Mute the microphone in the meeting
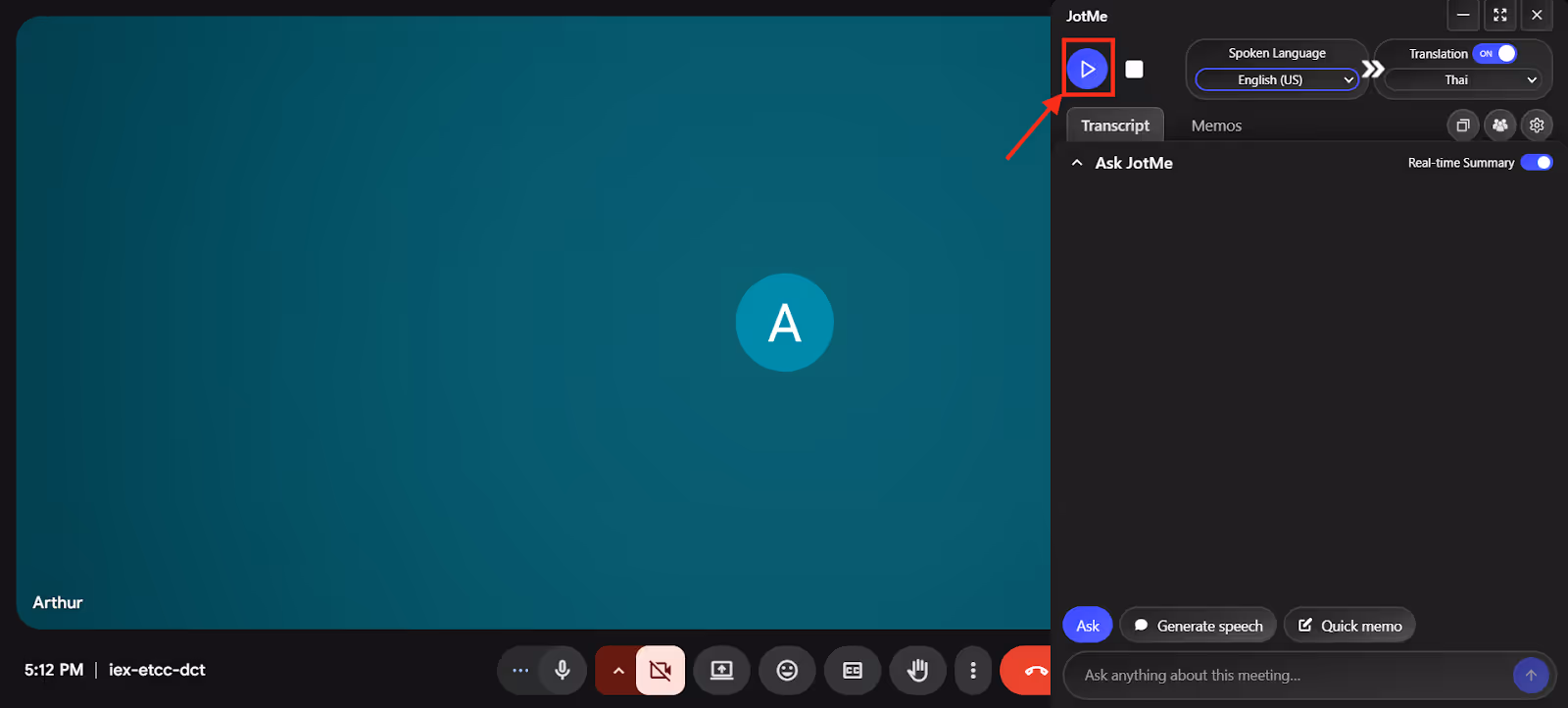The width and height of the screenshot is (1568, 708). (563, 670)
